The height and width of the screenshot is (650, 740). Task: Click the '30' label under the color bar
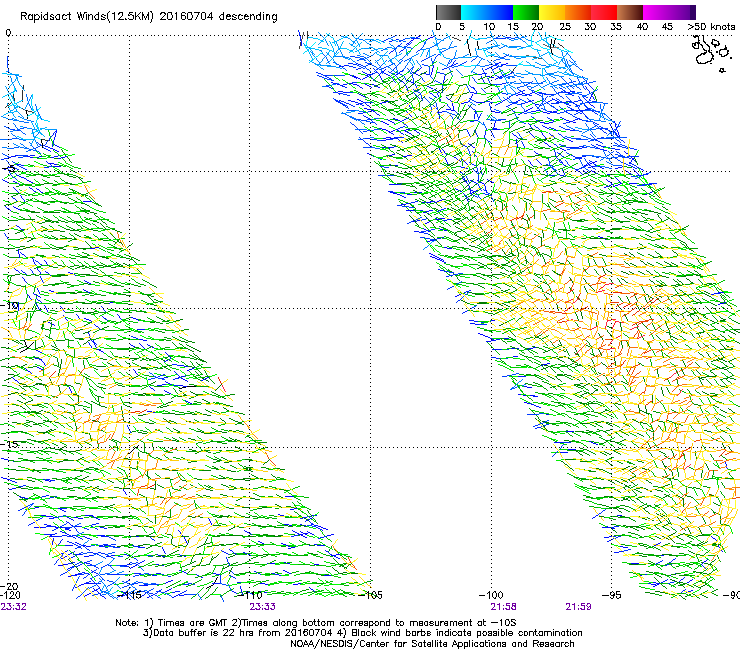(590, 27)
